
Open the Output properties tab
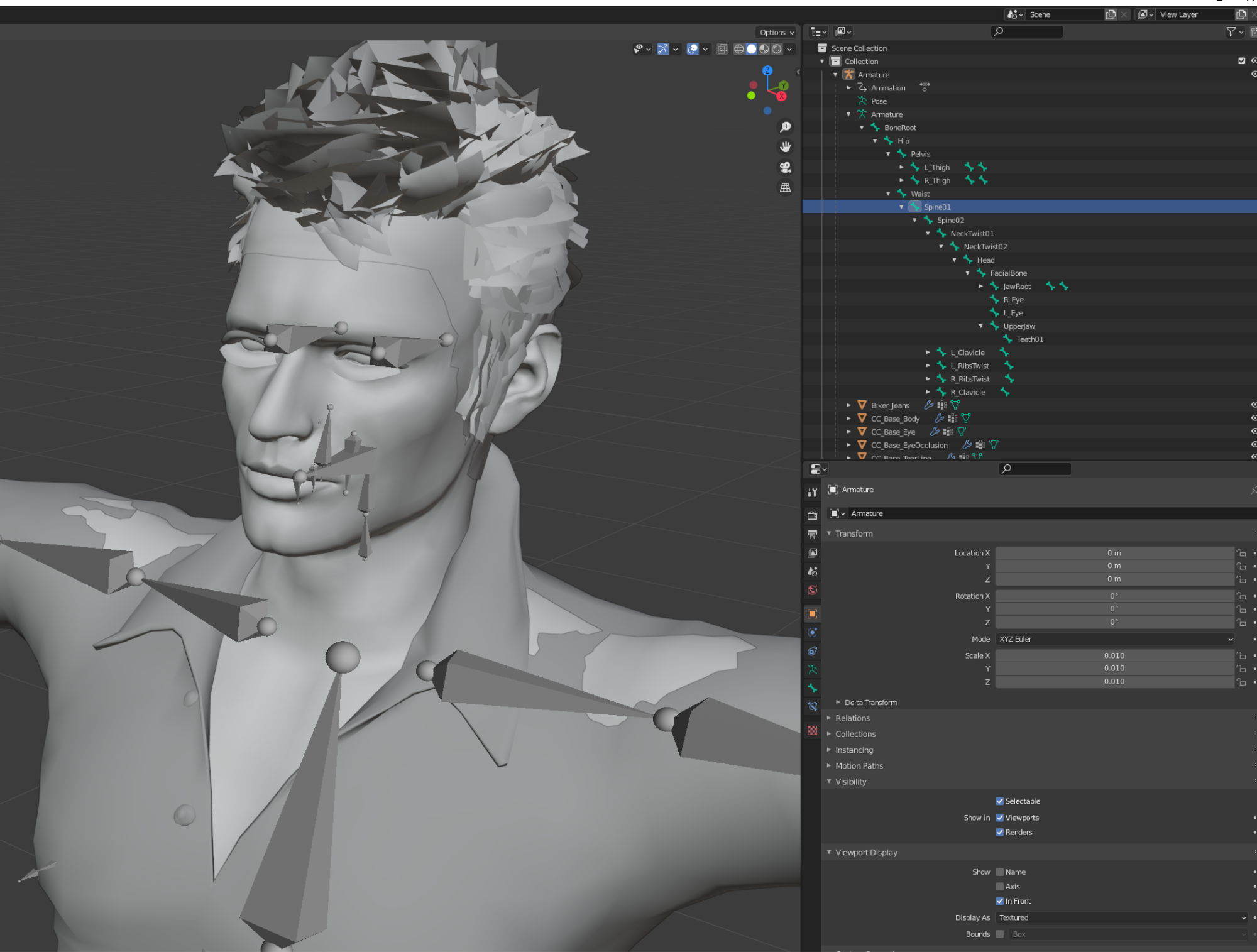812,534
